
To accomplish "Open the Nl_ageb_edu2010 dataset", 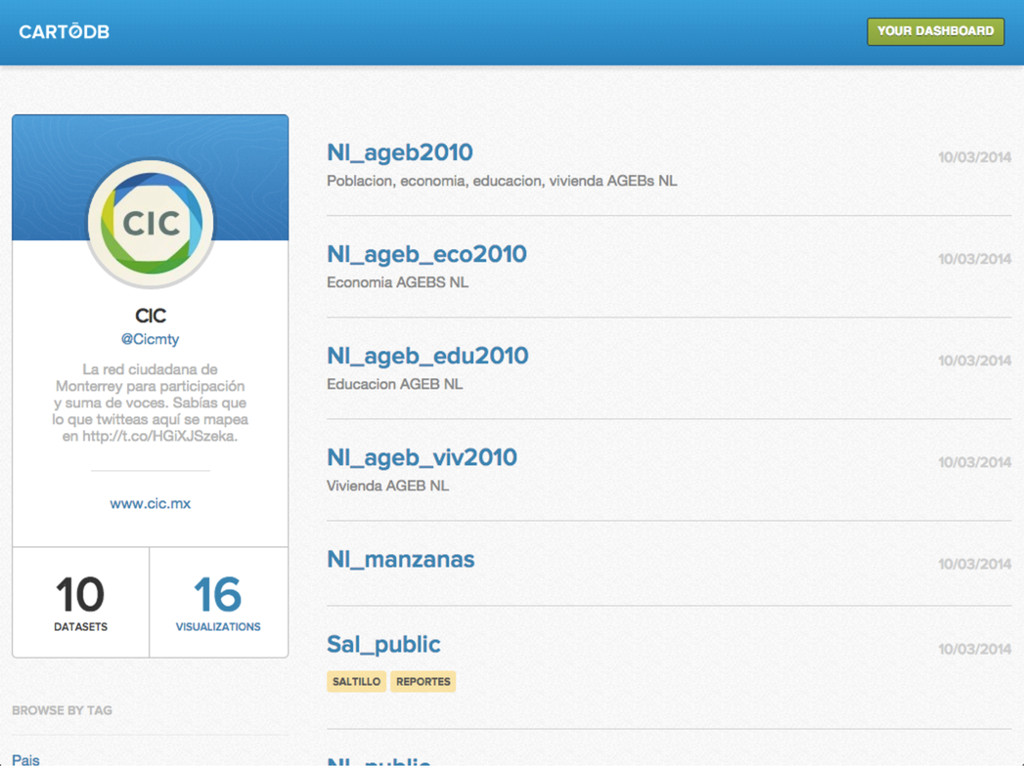I will click(x=428, y=356).
